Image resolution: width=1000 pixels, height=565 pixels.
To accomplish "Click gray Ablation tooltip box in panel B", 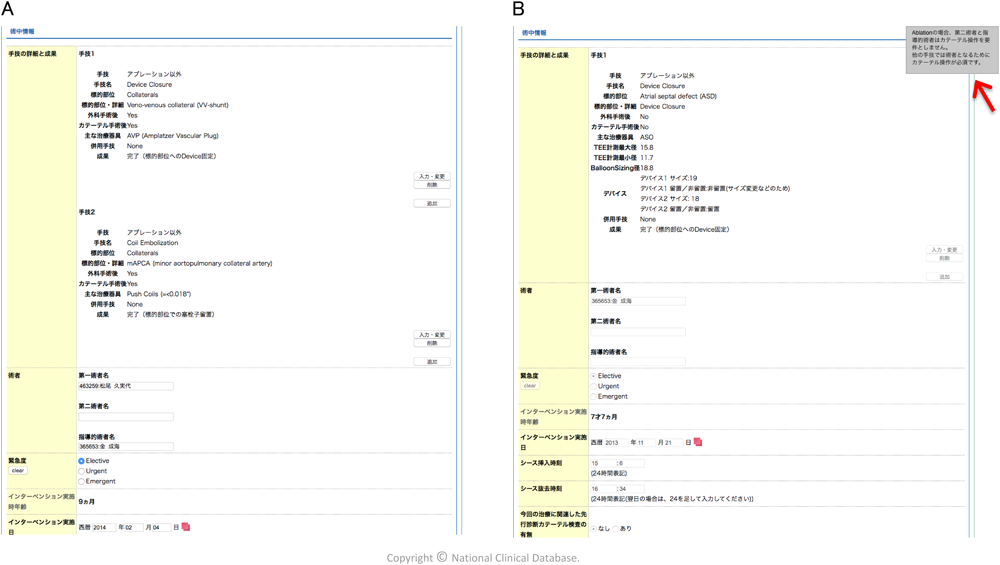I will (x=952, y=49).
